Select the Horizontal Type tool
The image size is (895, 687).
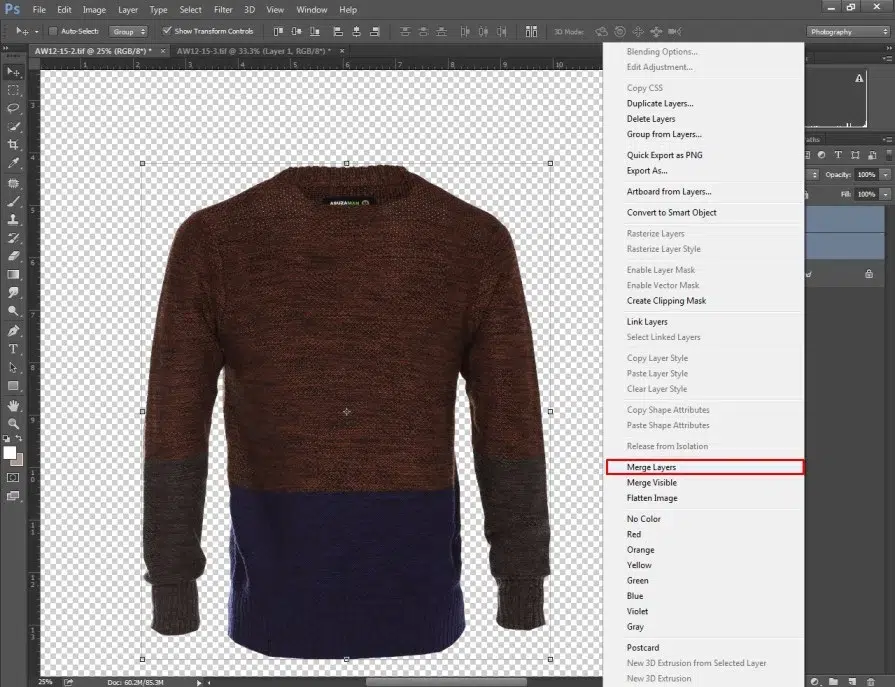[13, 349]
